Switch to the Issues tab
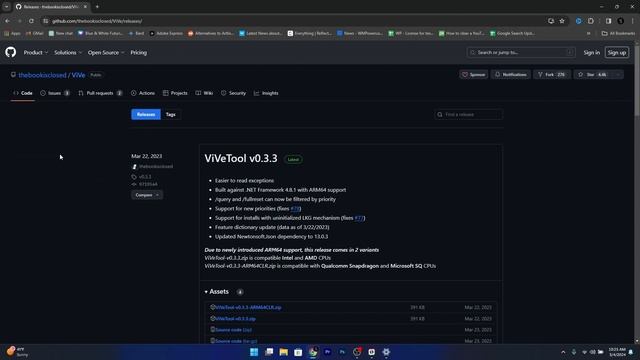The image size is (640, 360). coord(55,93)
